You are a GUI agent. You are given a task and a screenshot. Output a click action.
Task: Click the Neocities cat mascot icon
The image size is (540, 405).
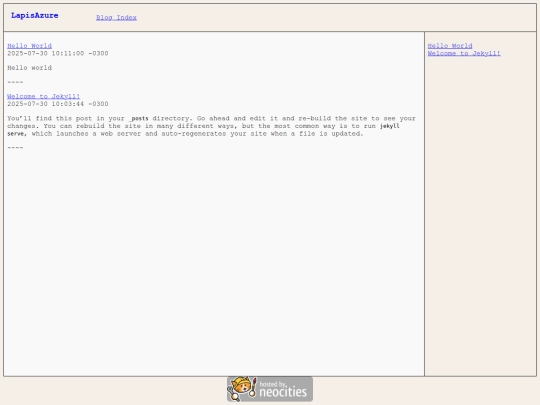(242, 389)
